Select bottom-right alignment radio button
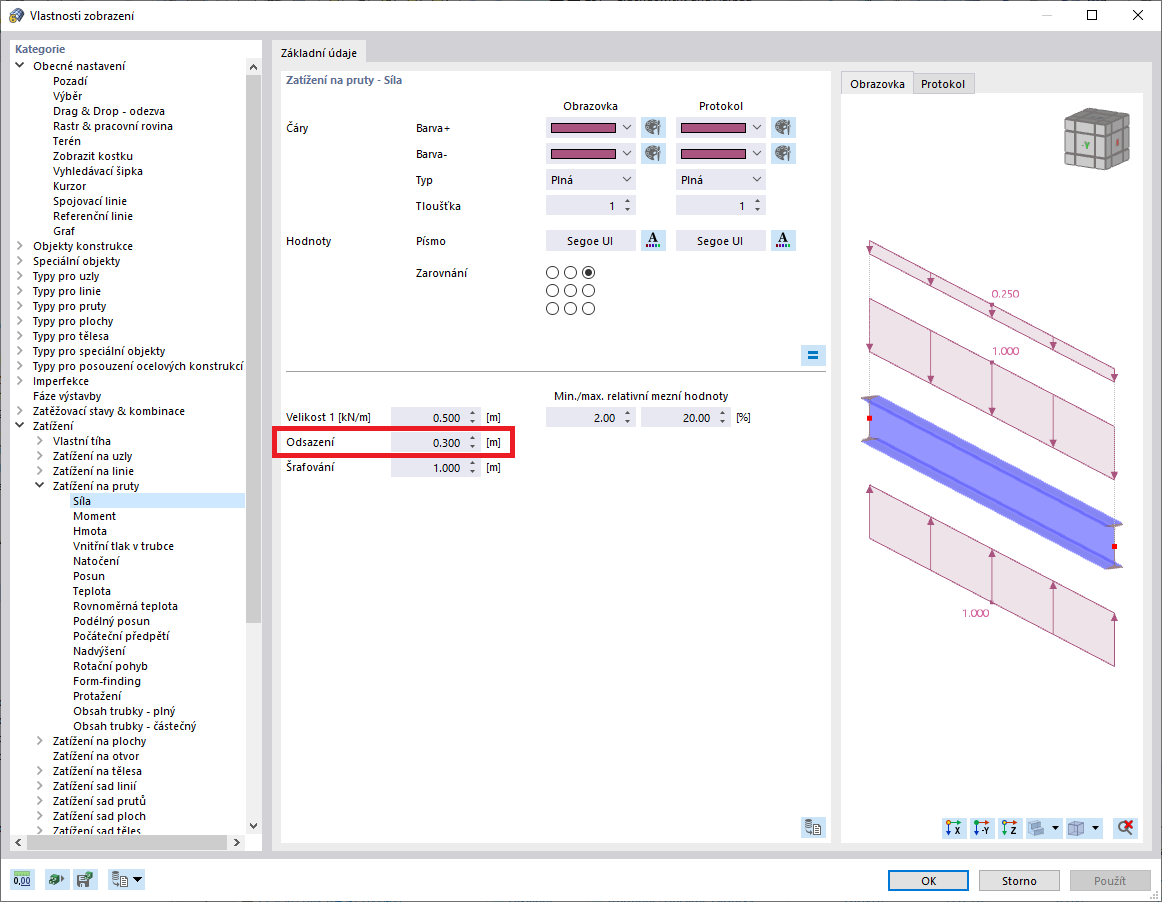 pos(588,308)
